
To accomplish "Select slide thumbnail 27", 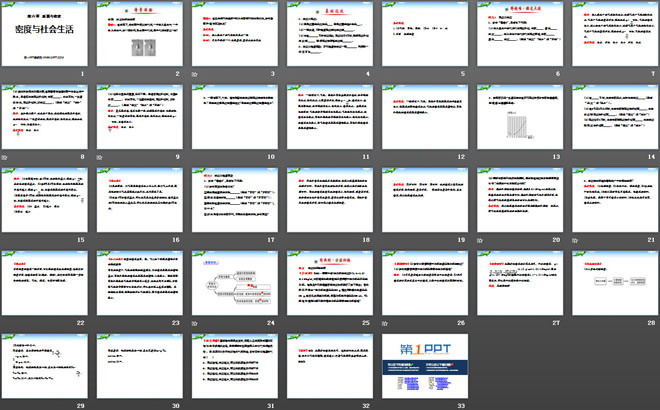I will point(520,283).
